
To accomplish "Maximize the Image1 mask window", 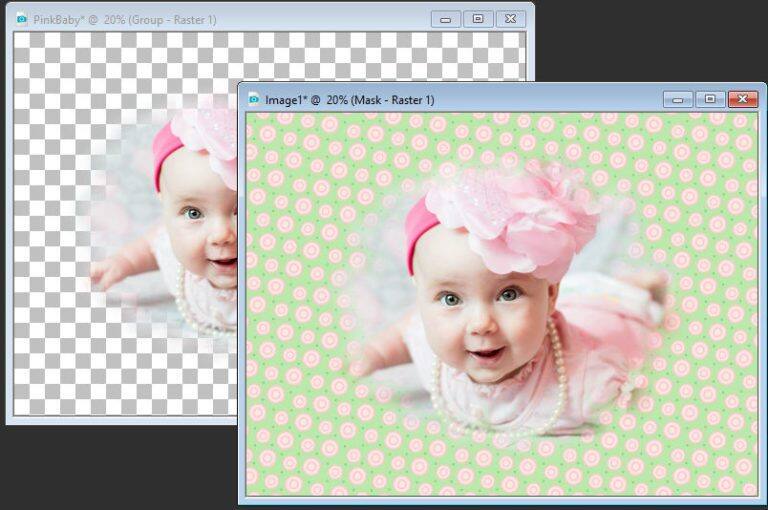I will pyautogui.click(x=710, y=99).
